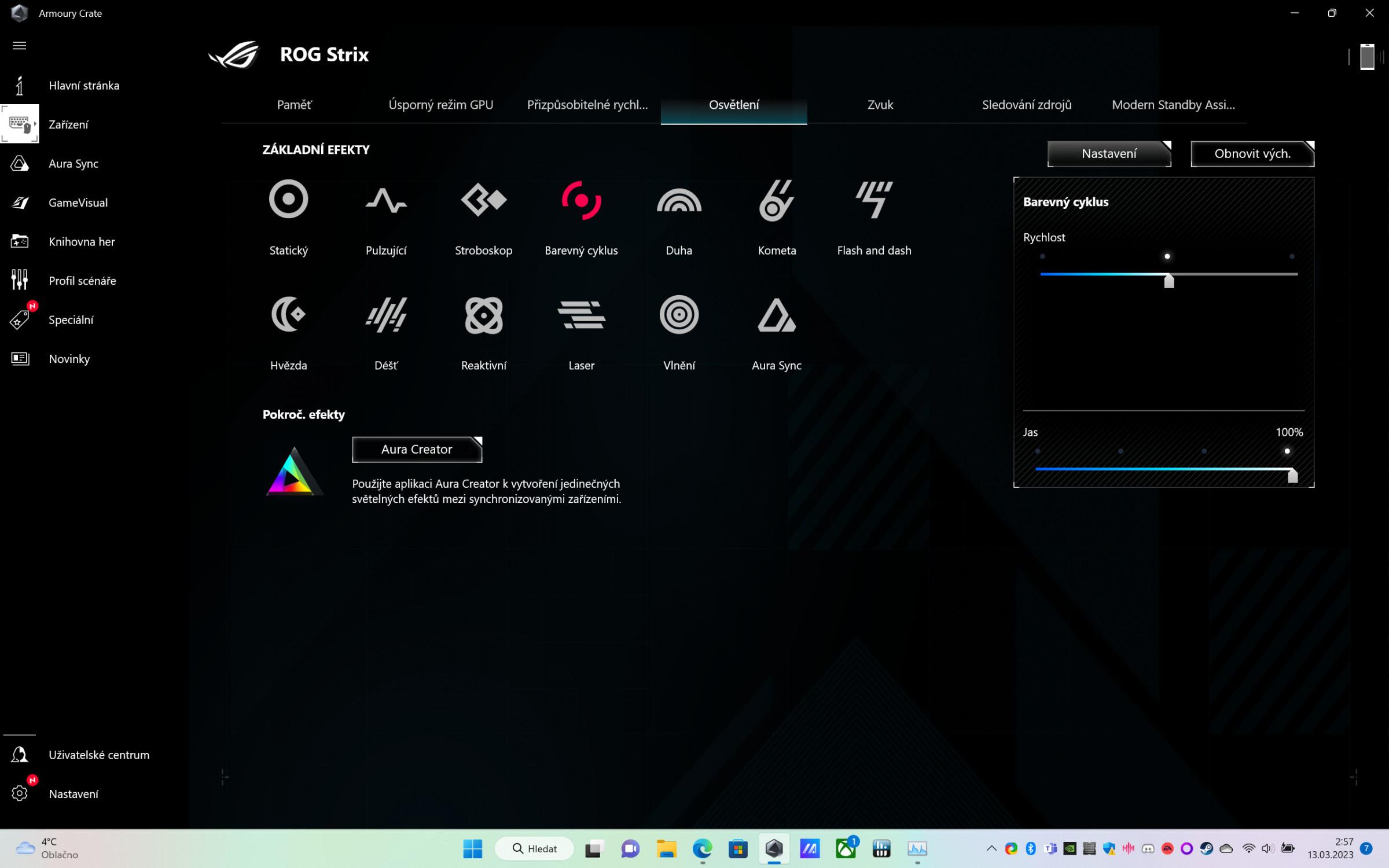Open the Modern Standby Assi... tab
The width and height of the screenshot is (1389, 868).
(1173, 105)
